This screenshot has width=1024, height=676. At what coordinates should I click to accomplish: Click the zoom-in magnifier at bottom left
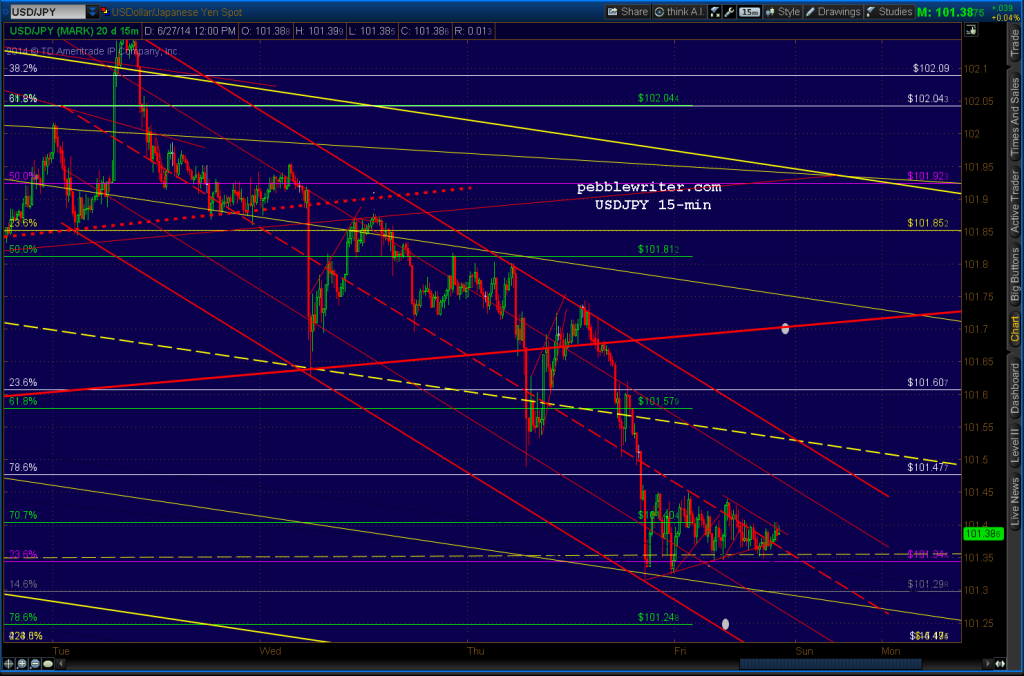point(22,663)
